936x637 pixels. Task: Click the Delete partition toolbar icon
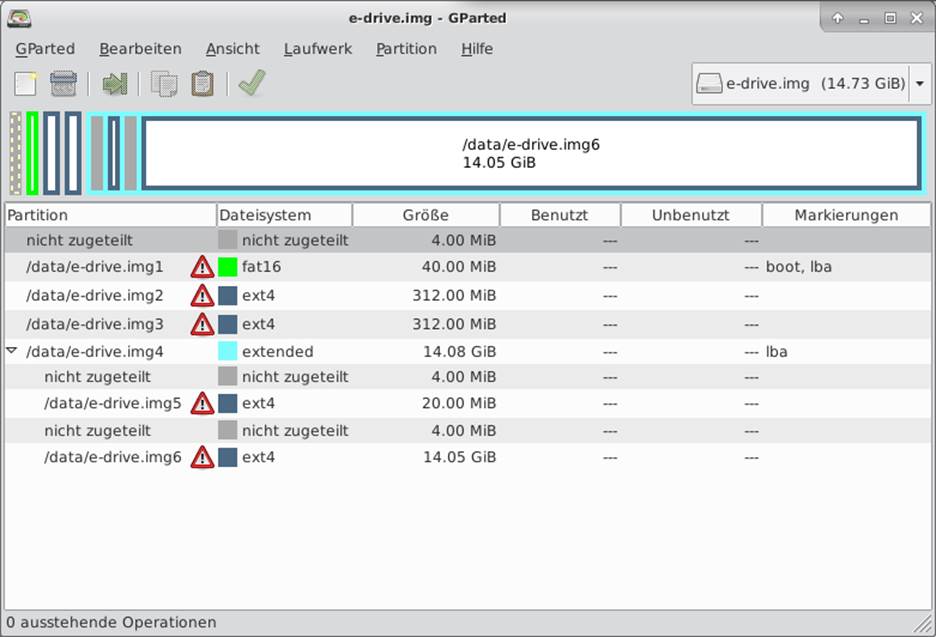click(64, 84)
